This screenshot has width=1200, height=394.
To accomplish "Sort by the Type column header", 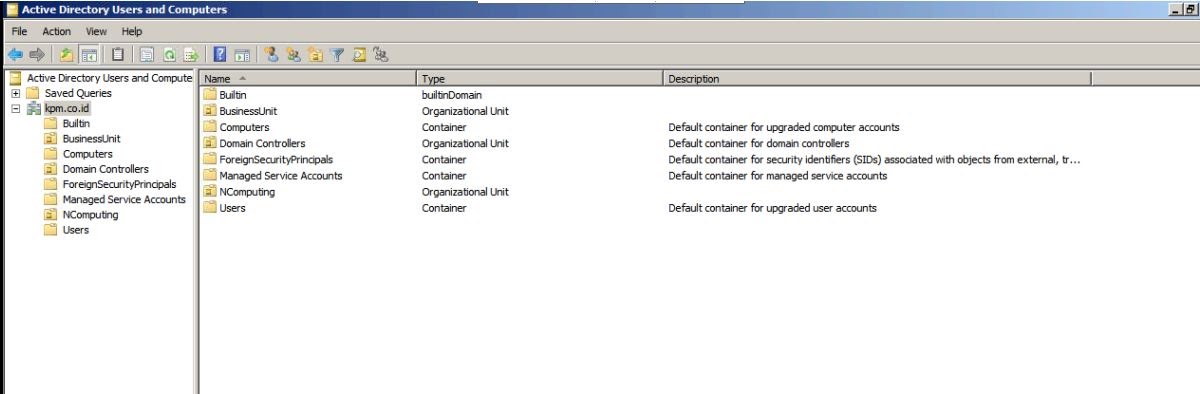I will coord(540,78).
